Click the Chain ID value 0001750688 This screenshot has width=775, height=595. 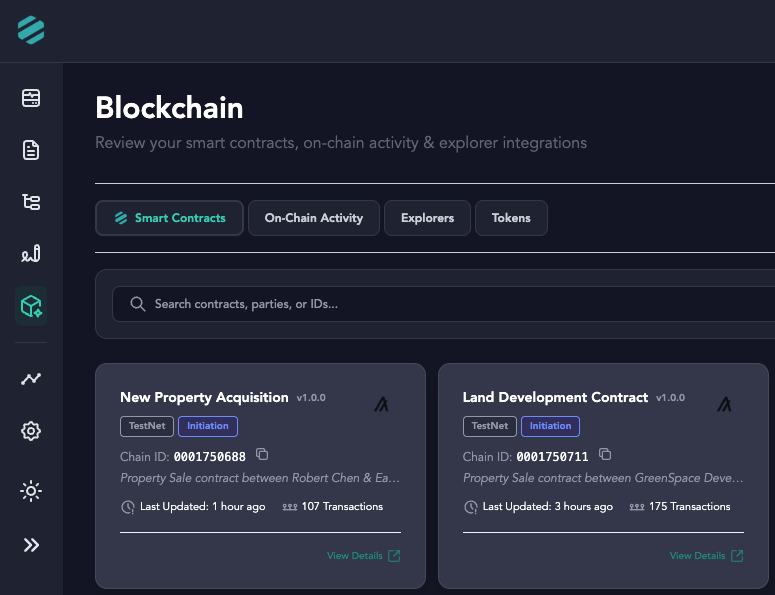(x=210, y=457)
